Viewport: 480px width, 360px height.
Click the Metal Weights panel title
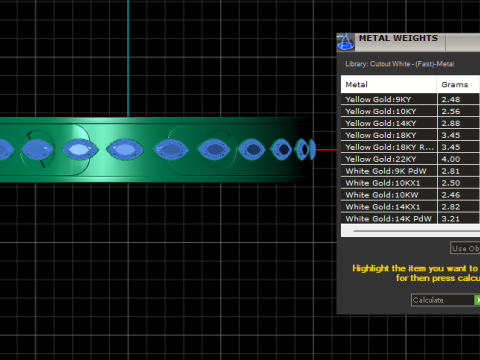point(398,38)
